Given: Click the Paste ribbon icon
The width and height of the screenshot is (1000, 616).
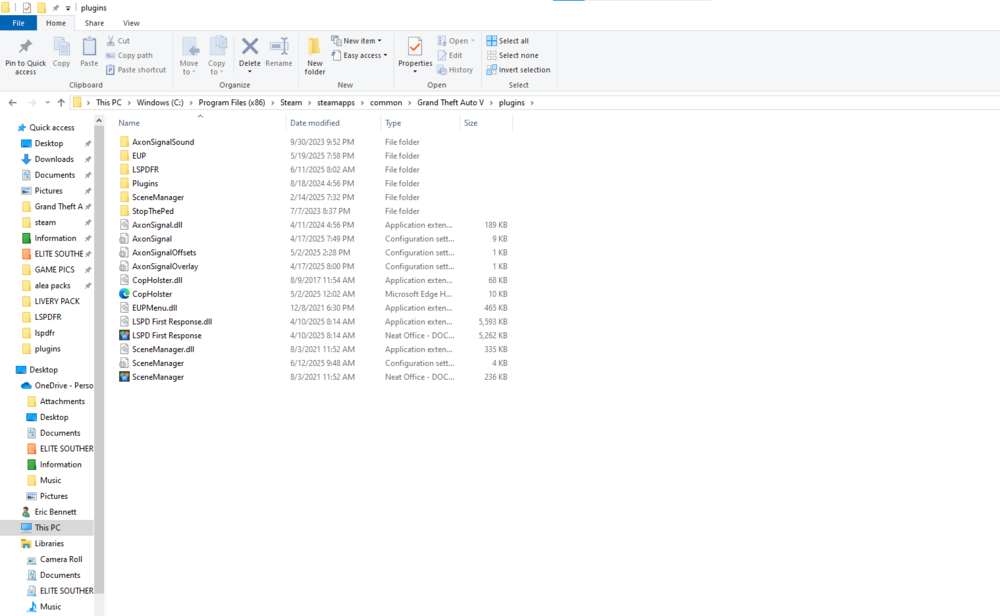Looking at the screenshot, I should coord(89,47).
